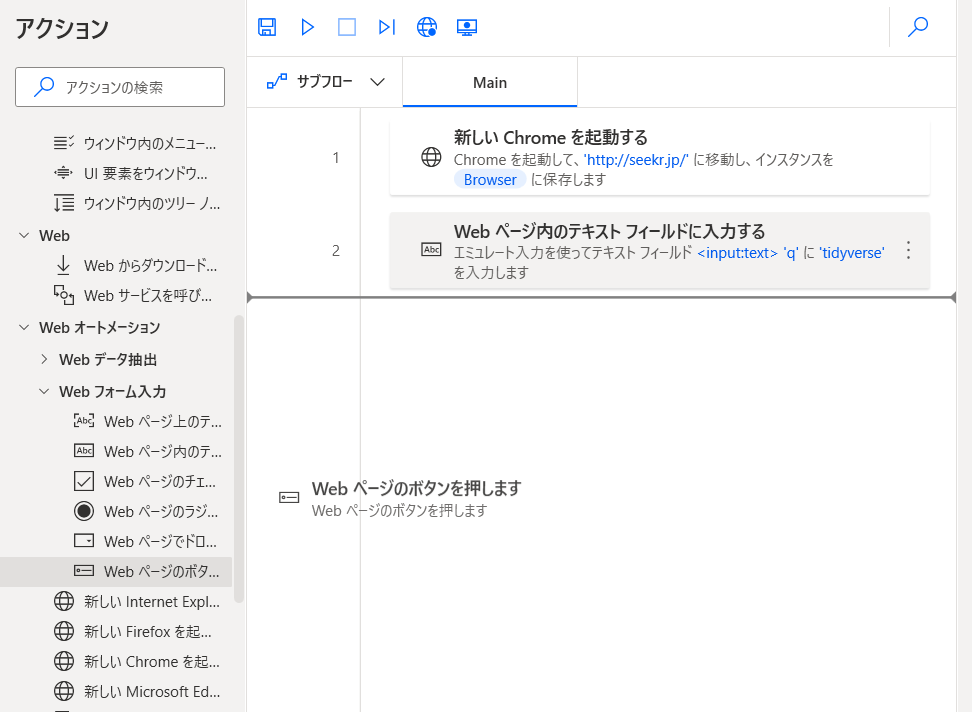
Task: Stop the flow with the square icon
Action: 347,27
